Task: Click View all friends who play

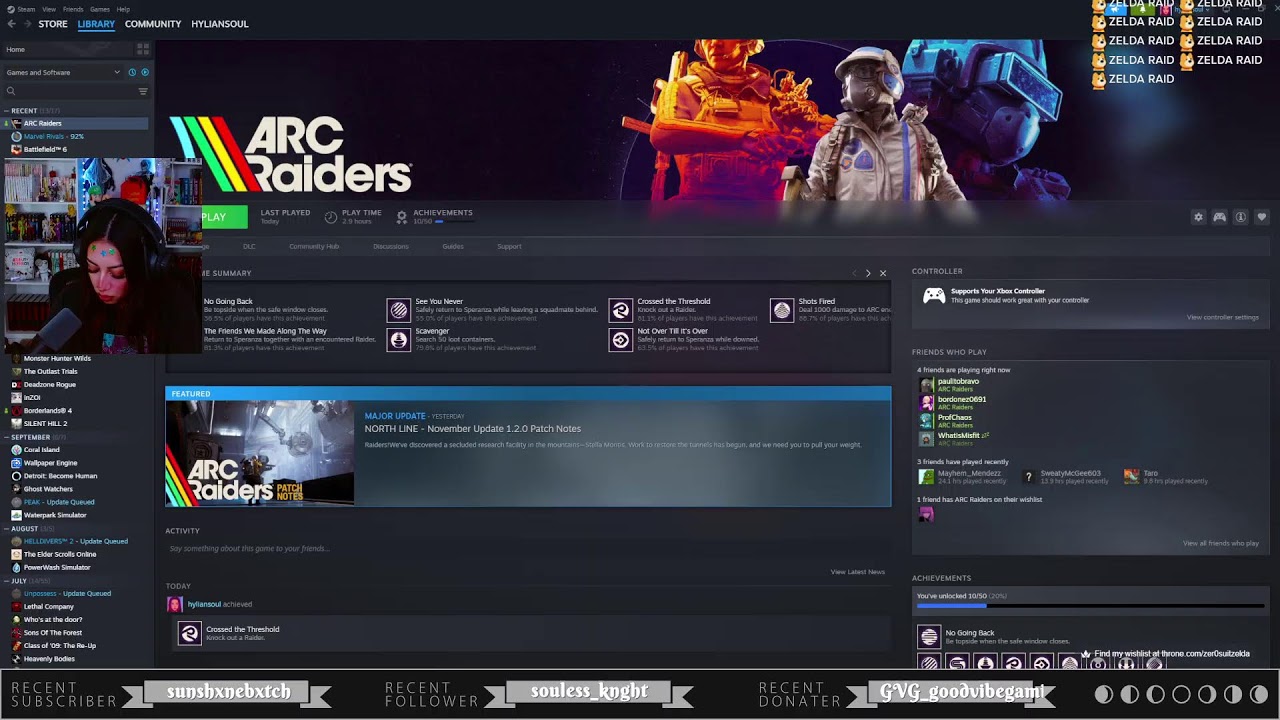Action: click(1220, 543)
